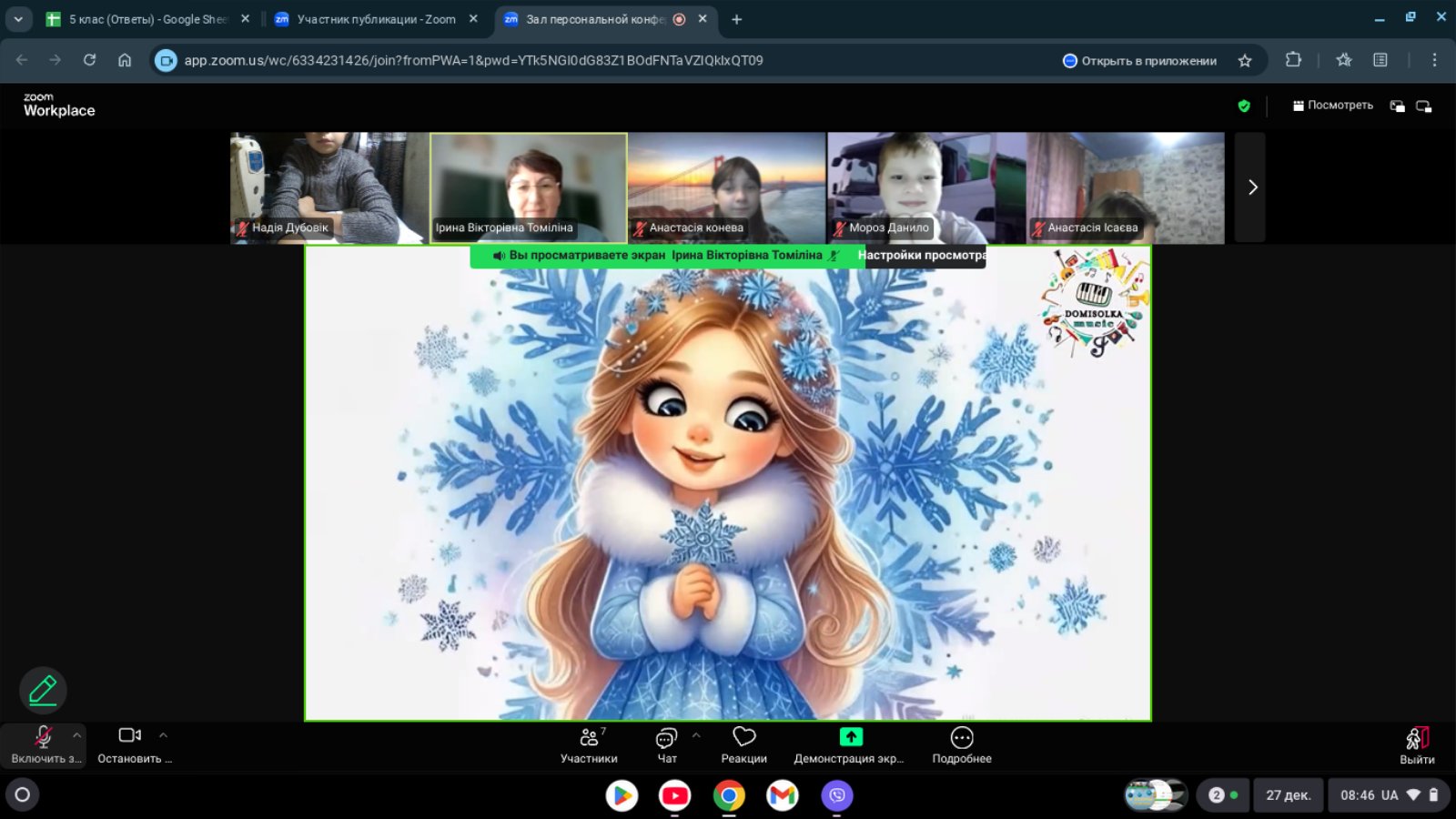Open Подробнее more options
1456x819 pixels.
pos(962,745)
